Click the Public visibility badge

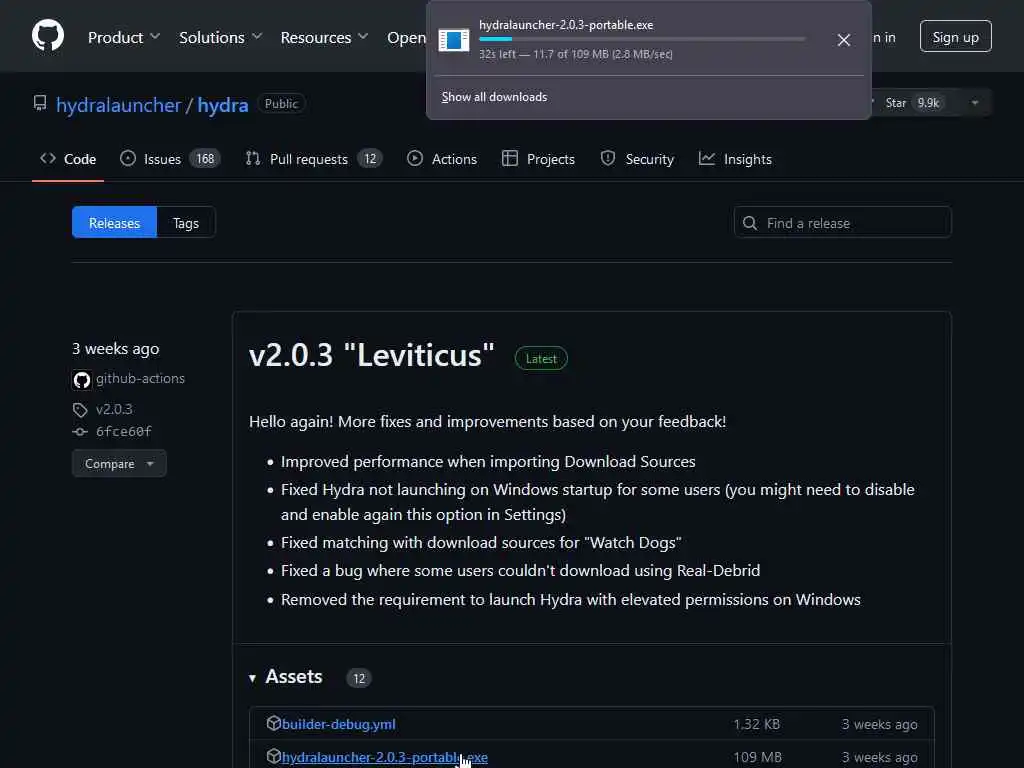[281, 104]
